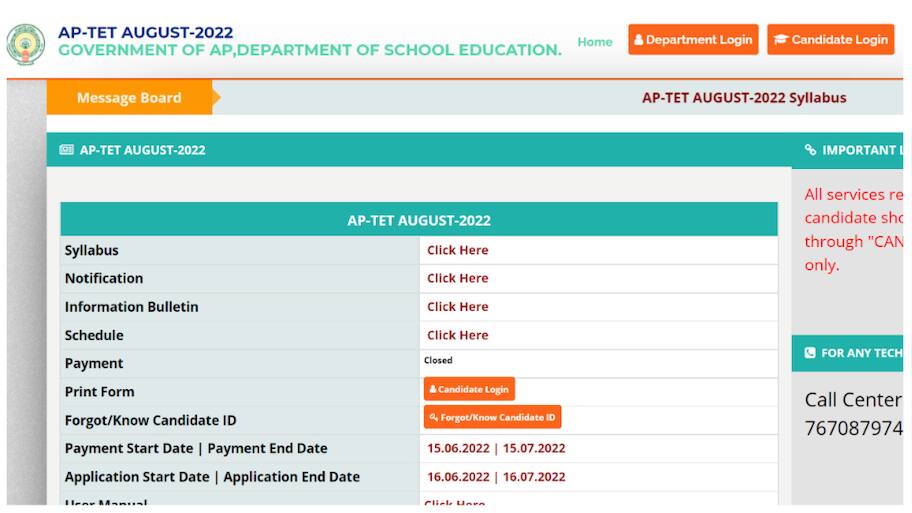The width and height of the screenshot is (912, 513).
Task: Select the Message Board tab
Action: (x=129, y=98)
